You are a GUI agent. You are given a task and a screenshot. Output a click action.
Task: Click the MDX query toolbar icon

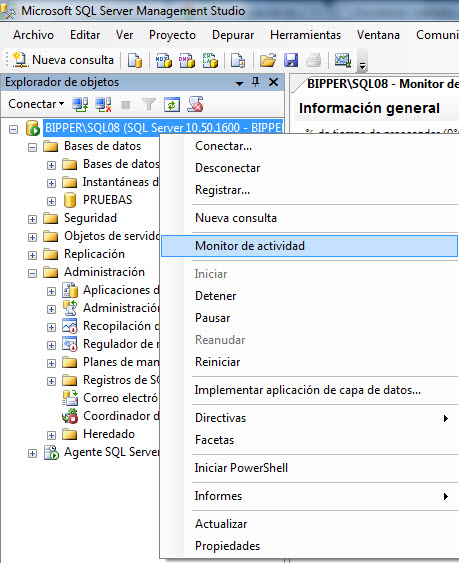click(x=164, y=60)
